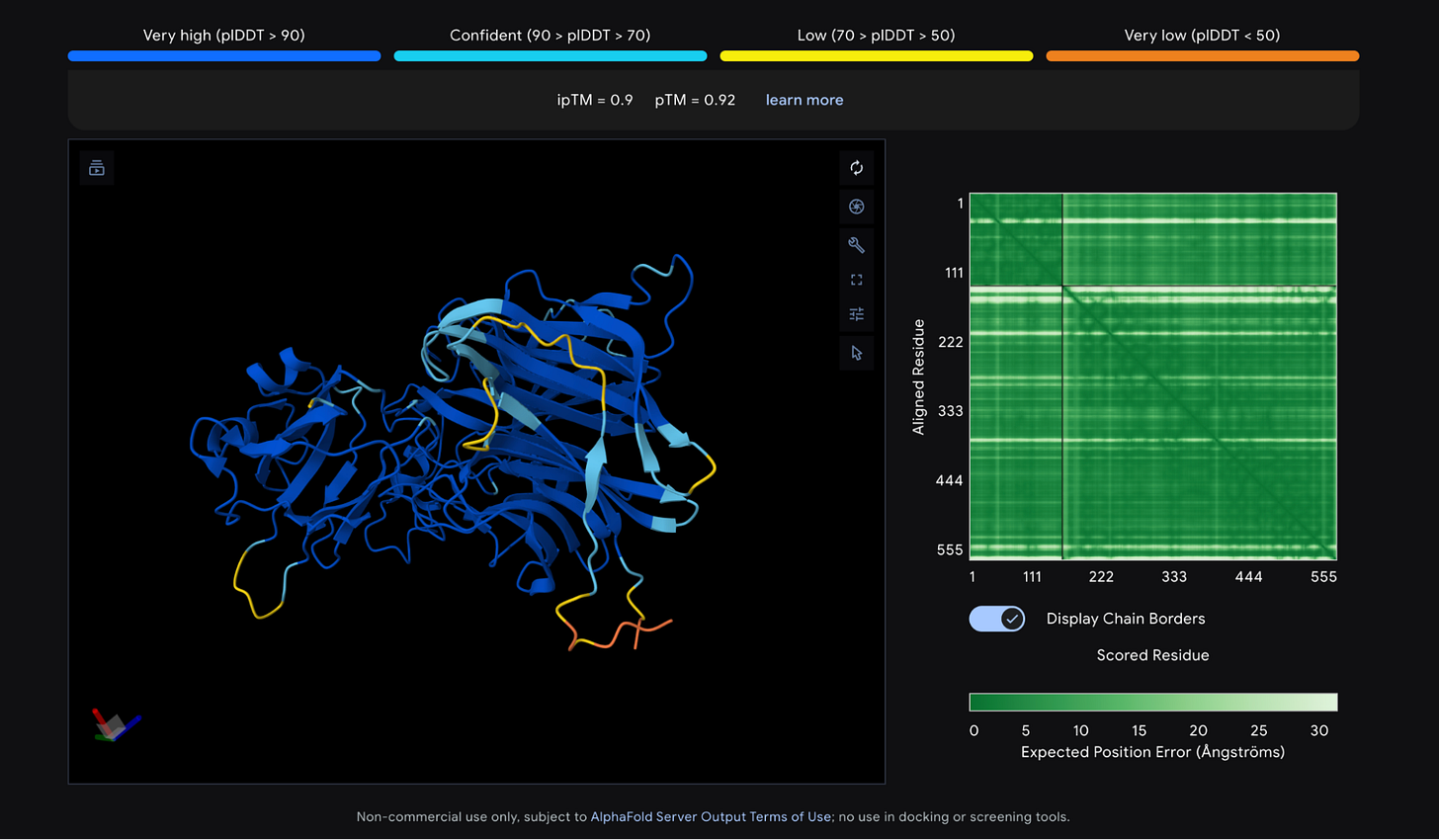Image resolution: width=1439 pixels, height=840 pixels.
Task: Click the cyan Confident pLDDT legend bar
Action: [x=550, y=56]
